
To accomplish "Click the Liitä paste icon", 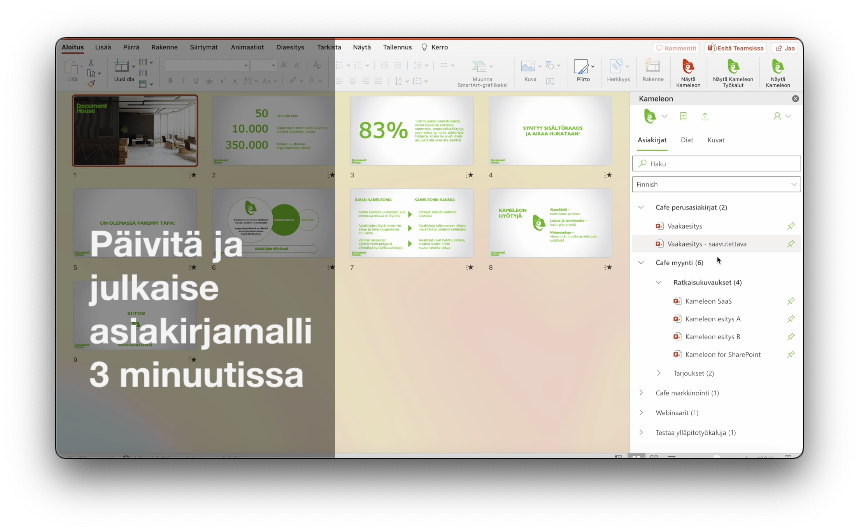I will (71, 67).
